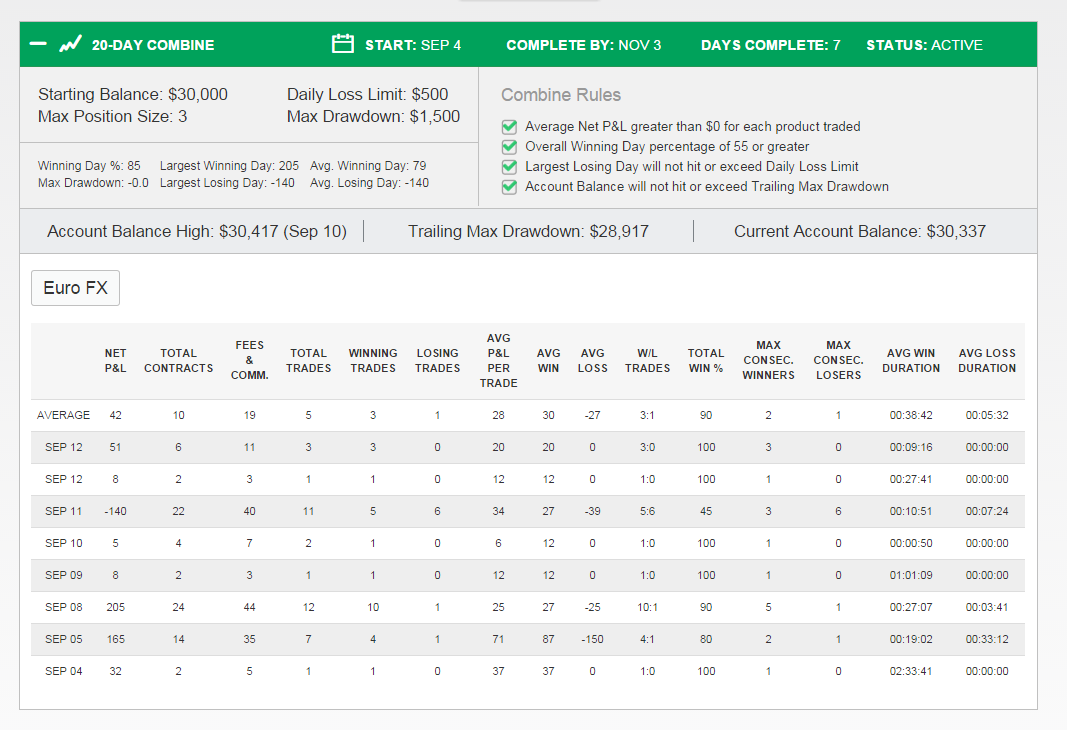Click the DAYS COMPLETE: 7 label
This screenshot has height=730, width=1067.
[x=770, y=45]
